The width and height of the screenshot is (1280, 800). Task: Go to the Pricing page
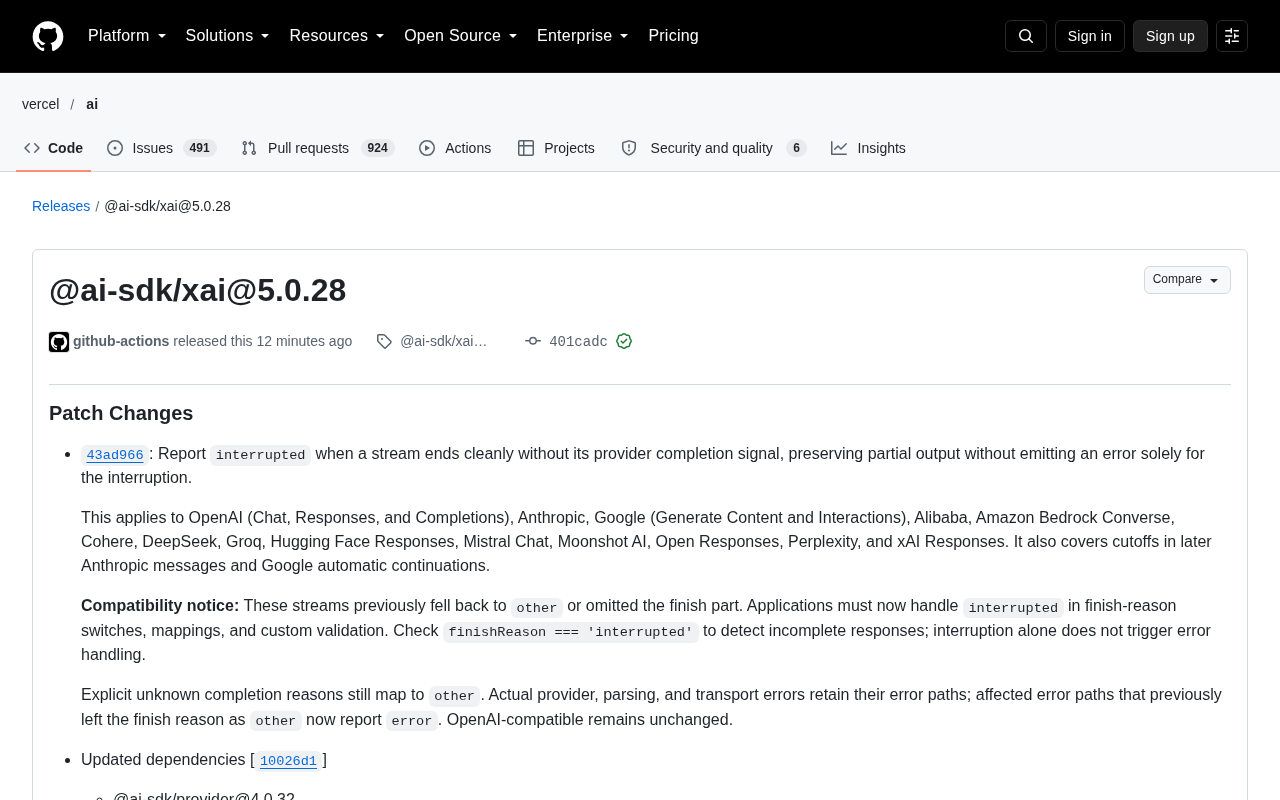pyautogui.click(x=674, y=36)
